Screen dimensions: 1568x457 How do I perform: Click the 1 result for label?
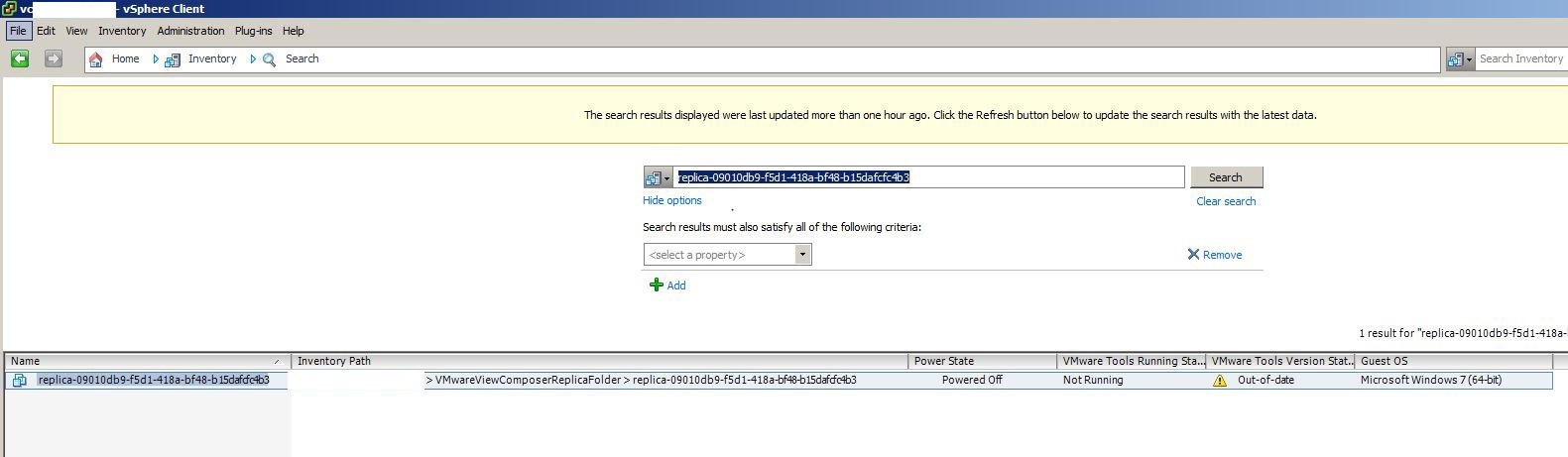(1463, 333)
